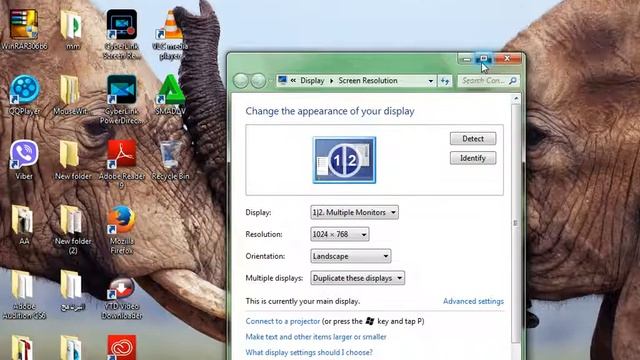Open the AA folder
The image size is (640, 360).
24,225
